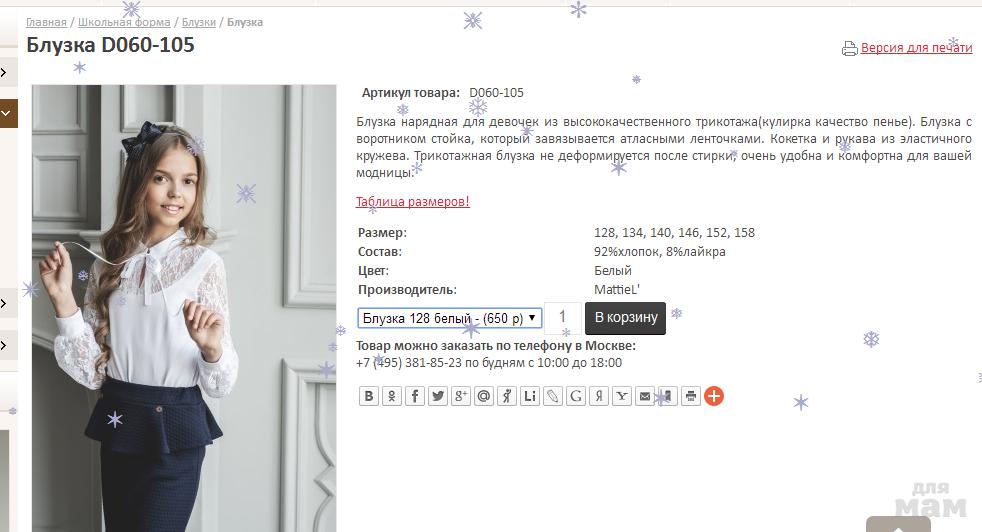The image size is (982, 532).
Task: Share via email envelope icon
Action: pos(644,396)
